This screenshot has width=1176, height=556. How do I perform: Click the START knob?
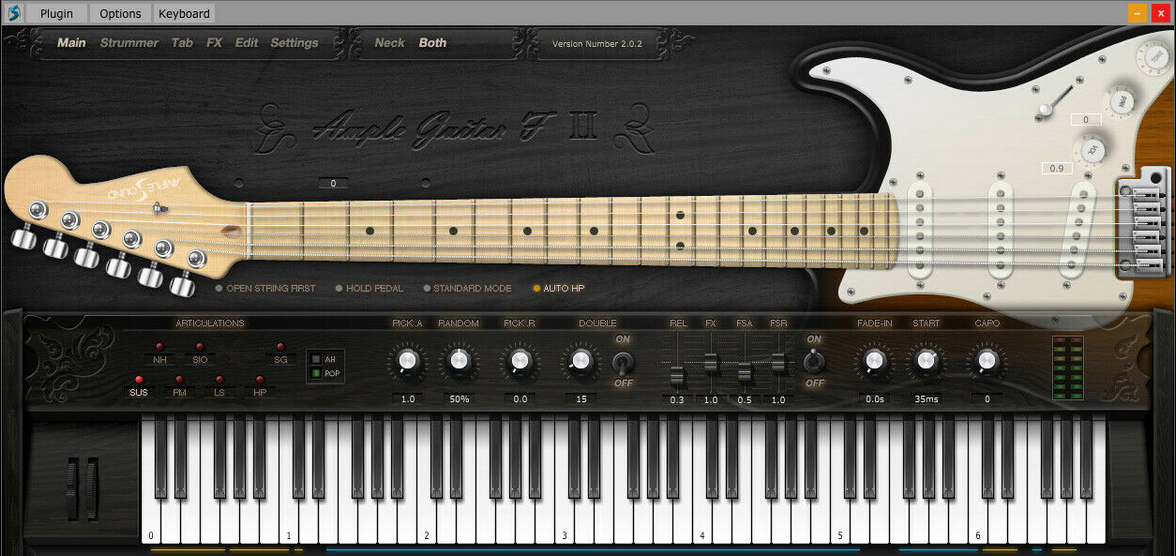926,362
